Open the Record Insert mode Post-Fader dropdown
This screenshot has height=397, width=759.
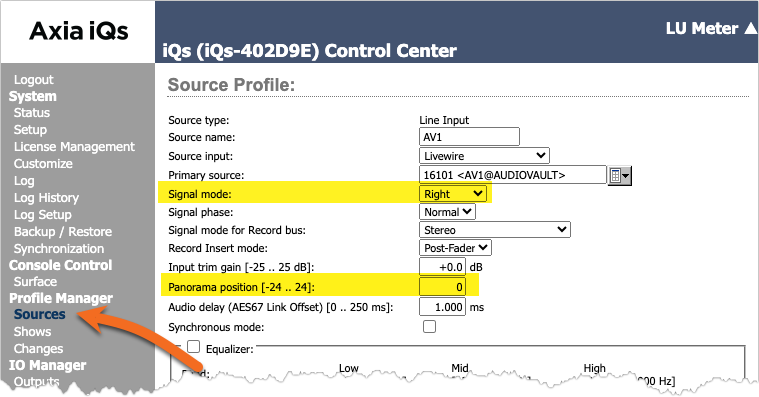click(x=455, y=248)
